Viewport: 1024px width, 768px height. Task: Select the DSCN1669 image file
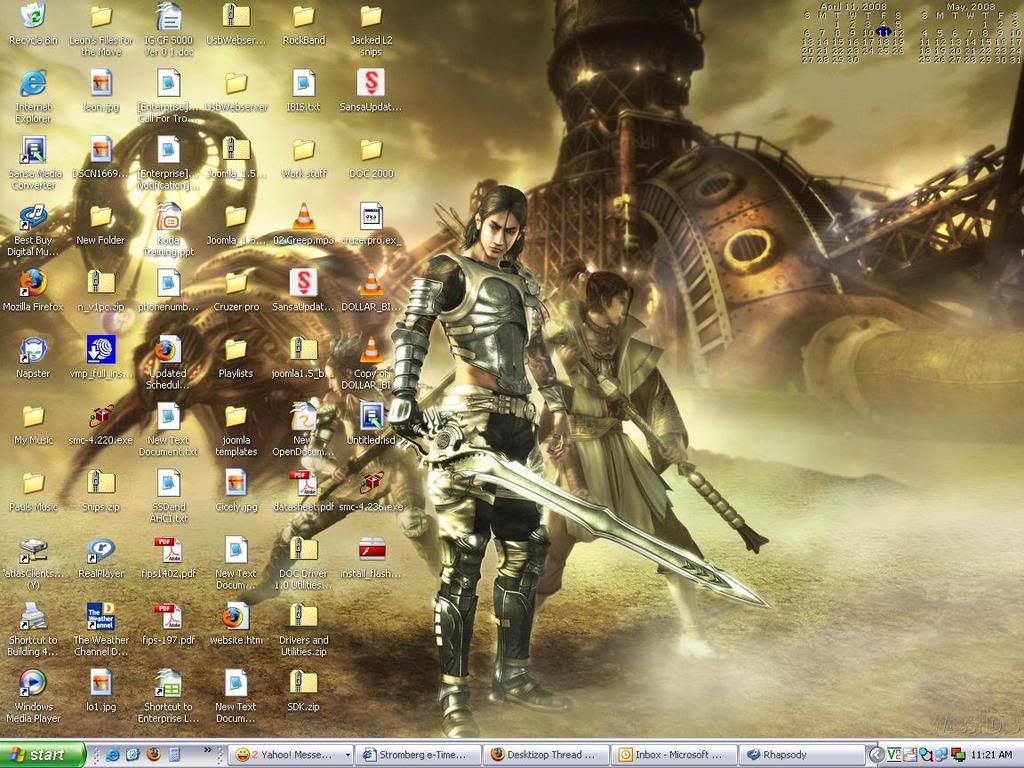point(101,157)
